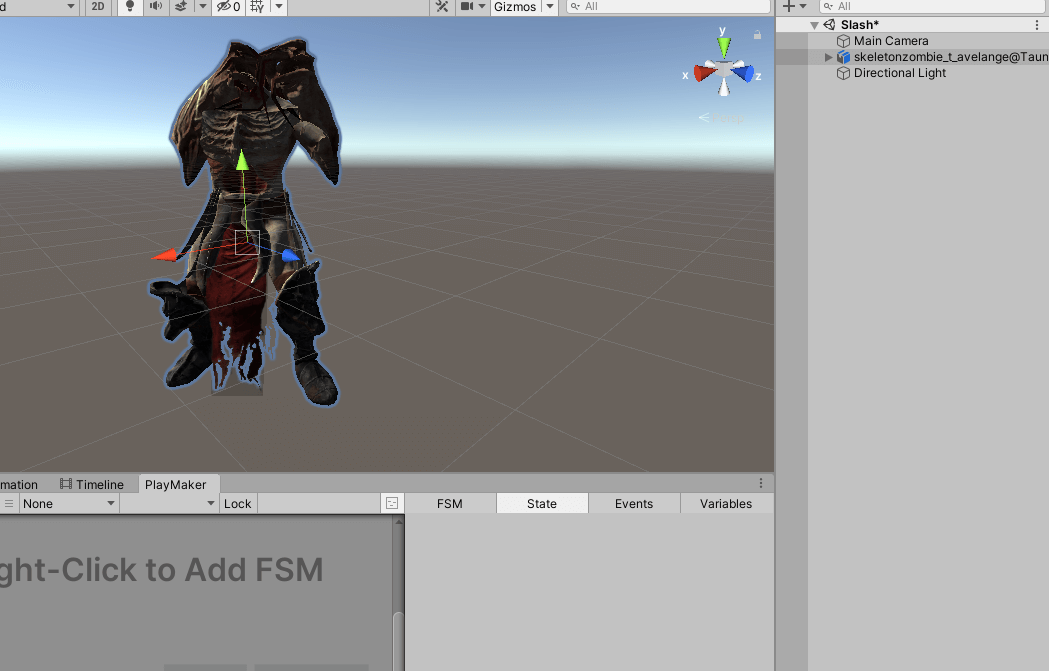Click the green Y move handle arrow
The width and height of the screenshot is (1049, 671).
pyautogui.click(x=242, y=161)
